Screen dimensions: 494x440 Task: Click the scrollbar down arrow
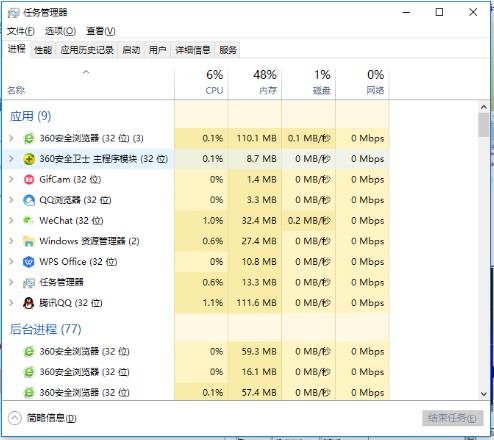pyautogui.click(x=484, y=394)
